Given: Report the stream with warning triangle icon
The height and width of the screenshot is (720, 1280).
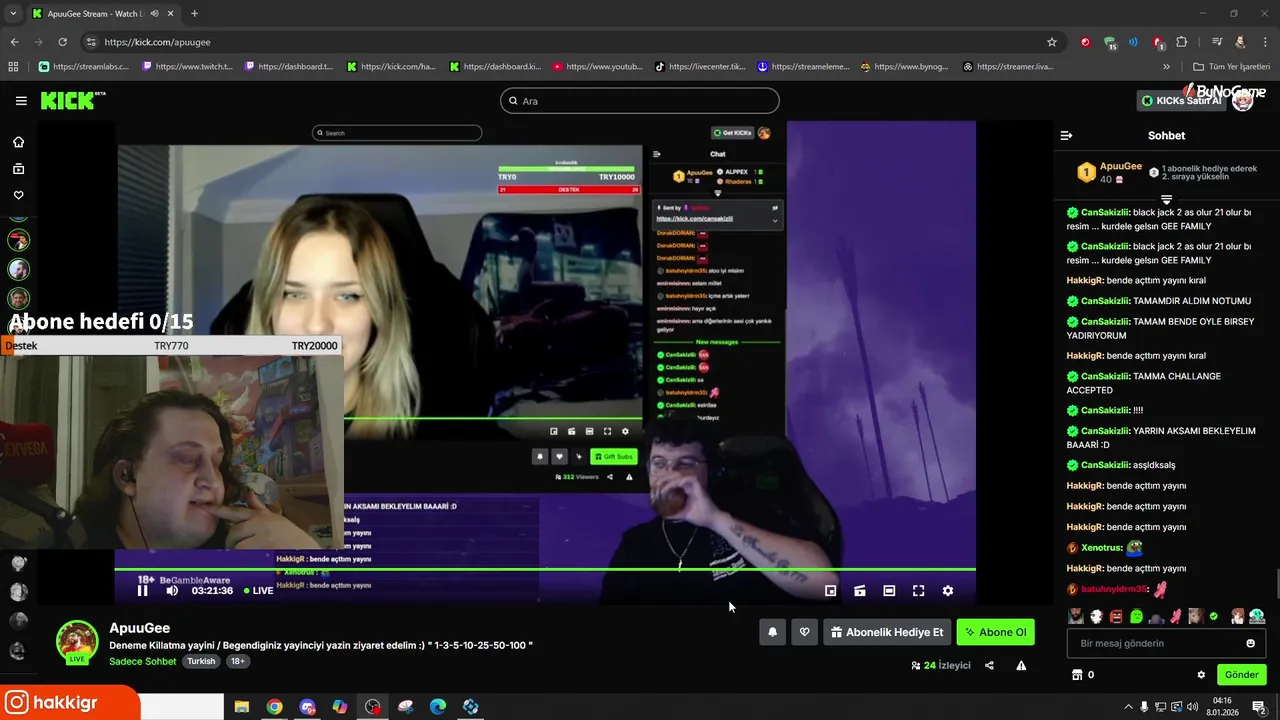Looking at the screenshot, I should point(1021,665).
